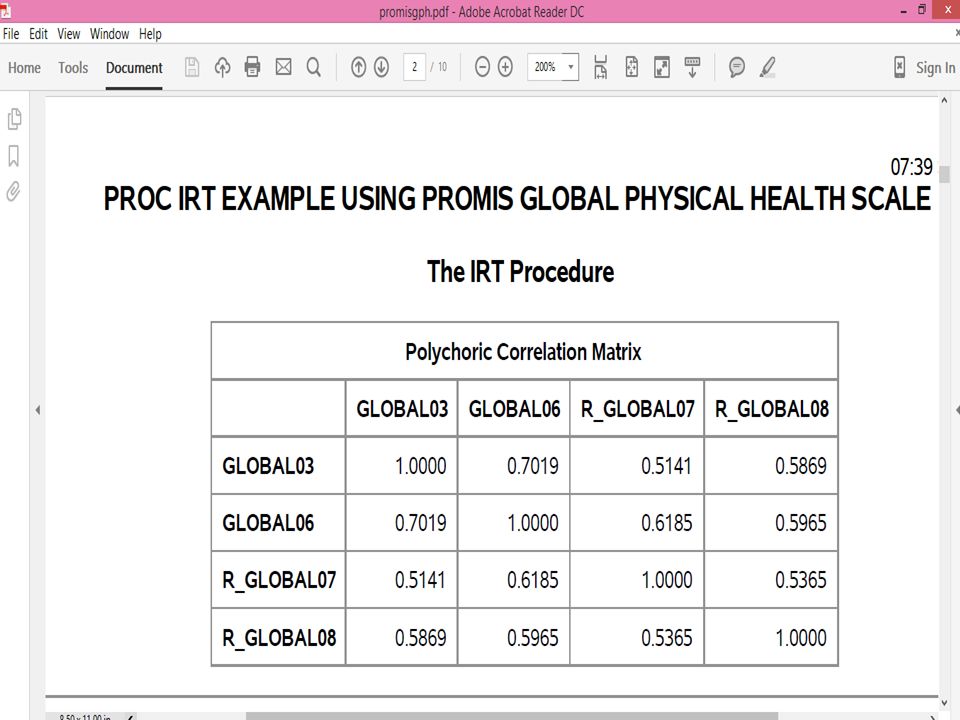Zoom in with plus icon
960x720 pixels.
click(505, 67)
